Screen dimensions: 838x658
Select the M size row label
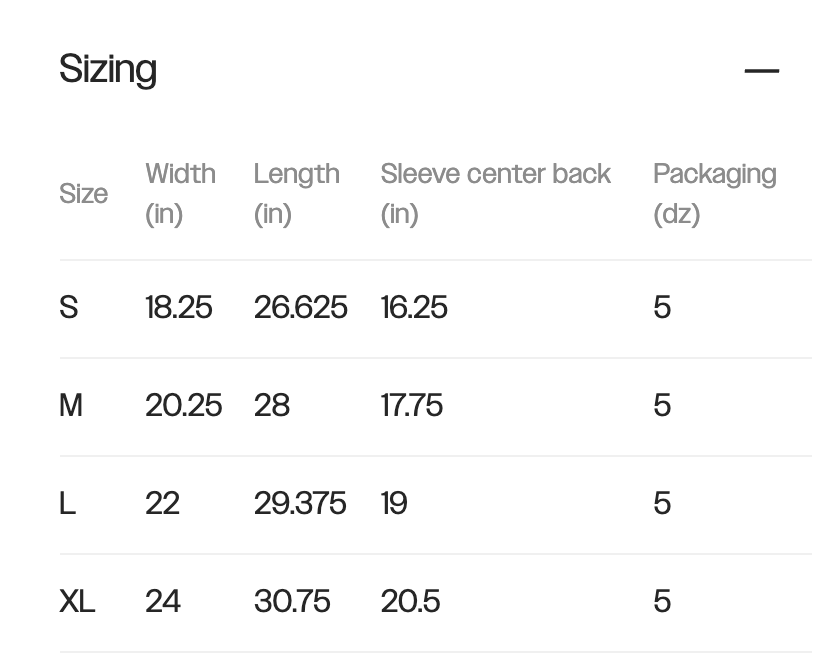[71, 405]
